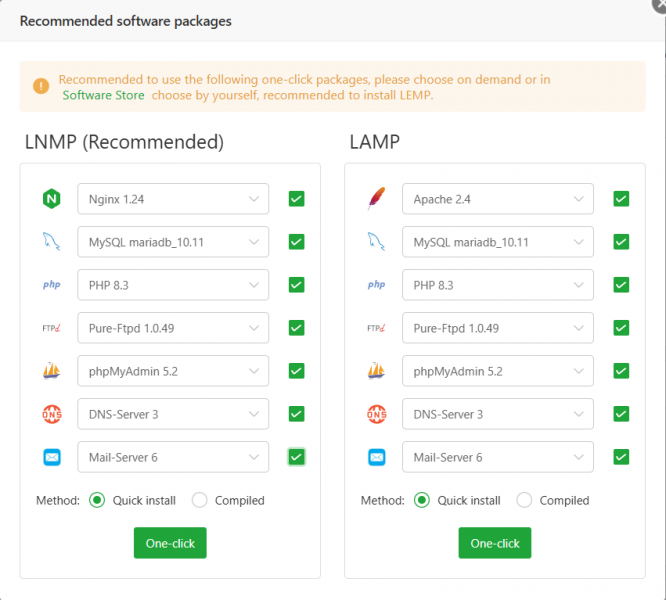Click the Mail-Server envelope icon in LAMP
666x600 pixels.
click(377, 457)
